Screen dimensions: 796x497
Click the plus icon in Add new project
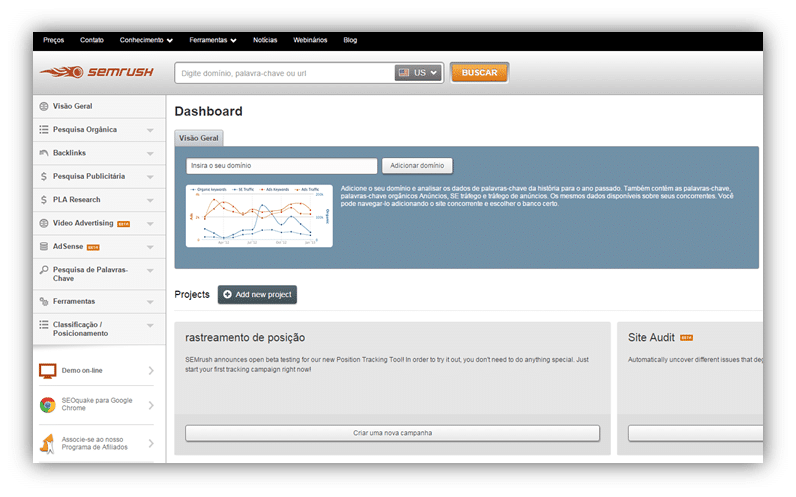(x=227, y=294)
